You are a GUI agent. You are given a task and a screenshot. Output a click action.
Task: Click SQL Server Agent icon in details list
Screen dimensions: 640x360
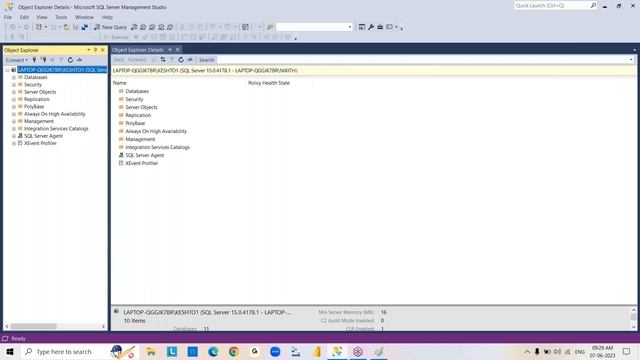point(121,155)
